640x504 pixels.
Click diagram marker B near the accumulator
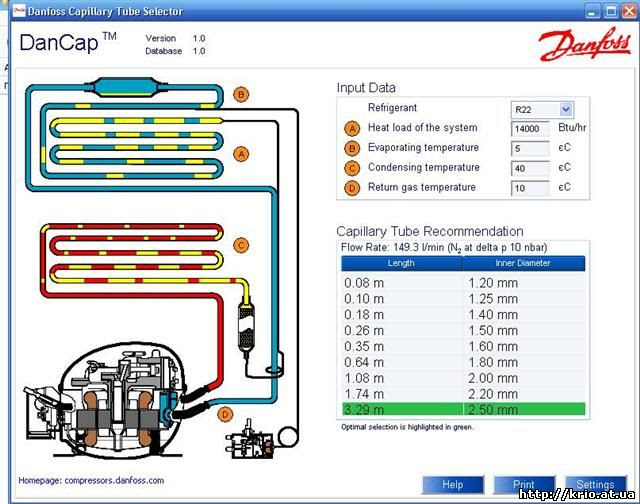click(x=241, y=95)
